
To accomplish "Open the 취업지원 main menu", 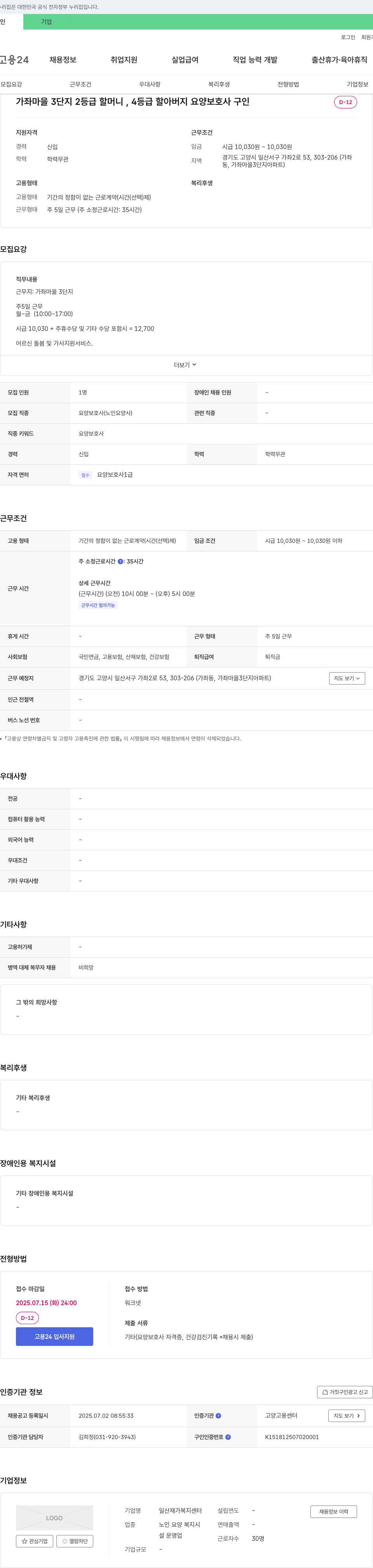I will click(124, 60).
